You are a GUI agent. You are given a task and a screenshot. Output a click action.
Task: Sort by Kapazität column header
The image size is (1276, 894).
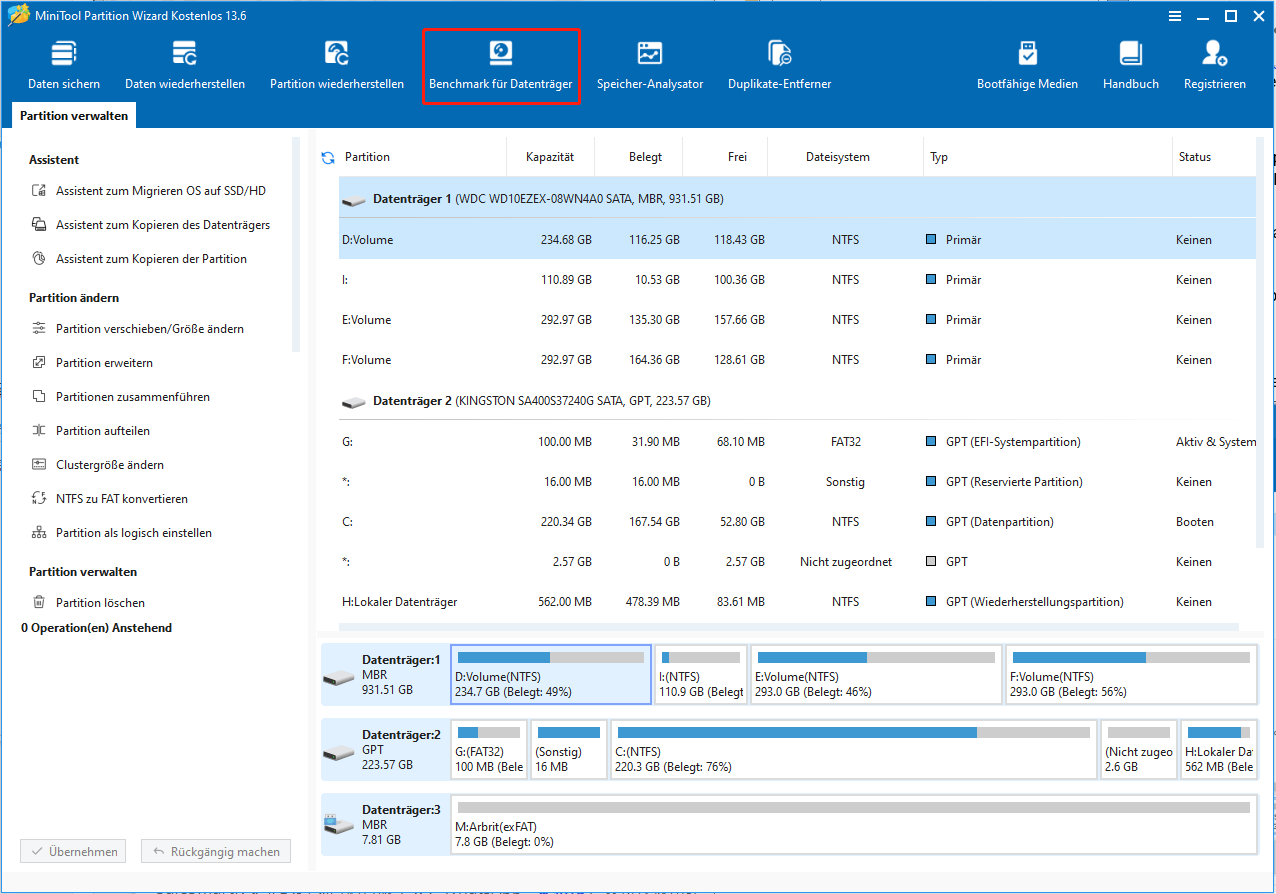(x=550, y=157)
